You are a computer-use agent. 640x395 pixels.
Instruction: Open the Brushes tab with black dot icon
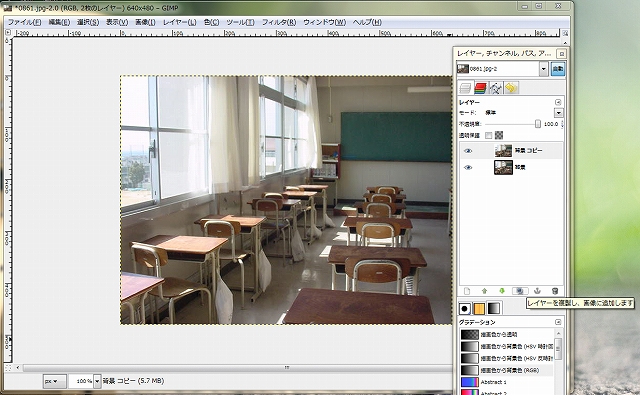(464, 308)
